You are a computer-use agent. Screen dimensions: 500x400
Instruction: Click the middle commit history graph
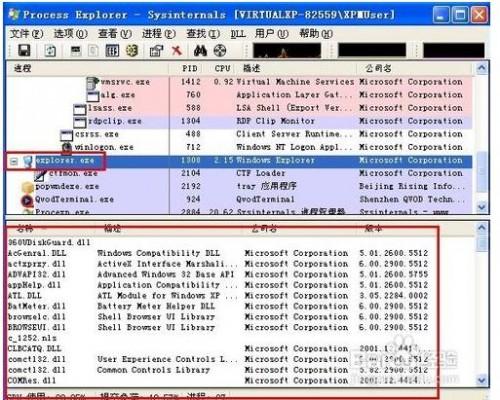coord(372,51)
